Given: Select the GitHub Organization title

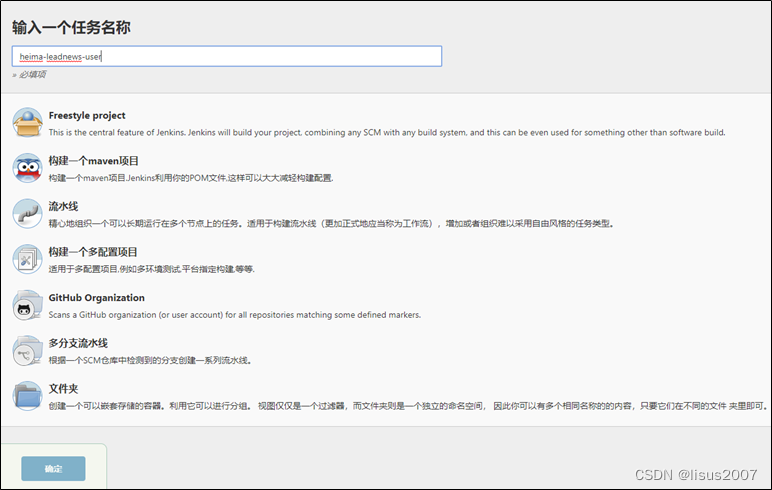Looking at the screenshot, I should 96,297.
